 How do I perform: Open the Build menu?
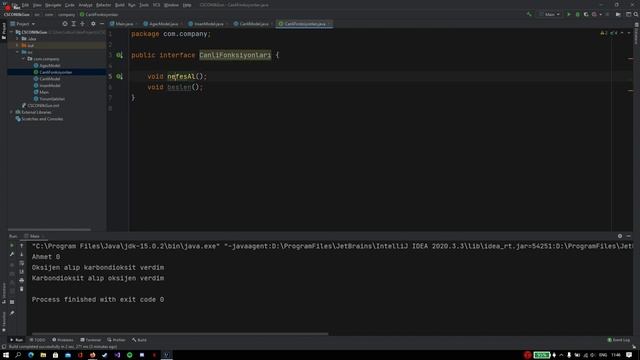[120, 5]
